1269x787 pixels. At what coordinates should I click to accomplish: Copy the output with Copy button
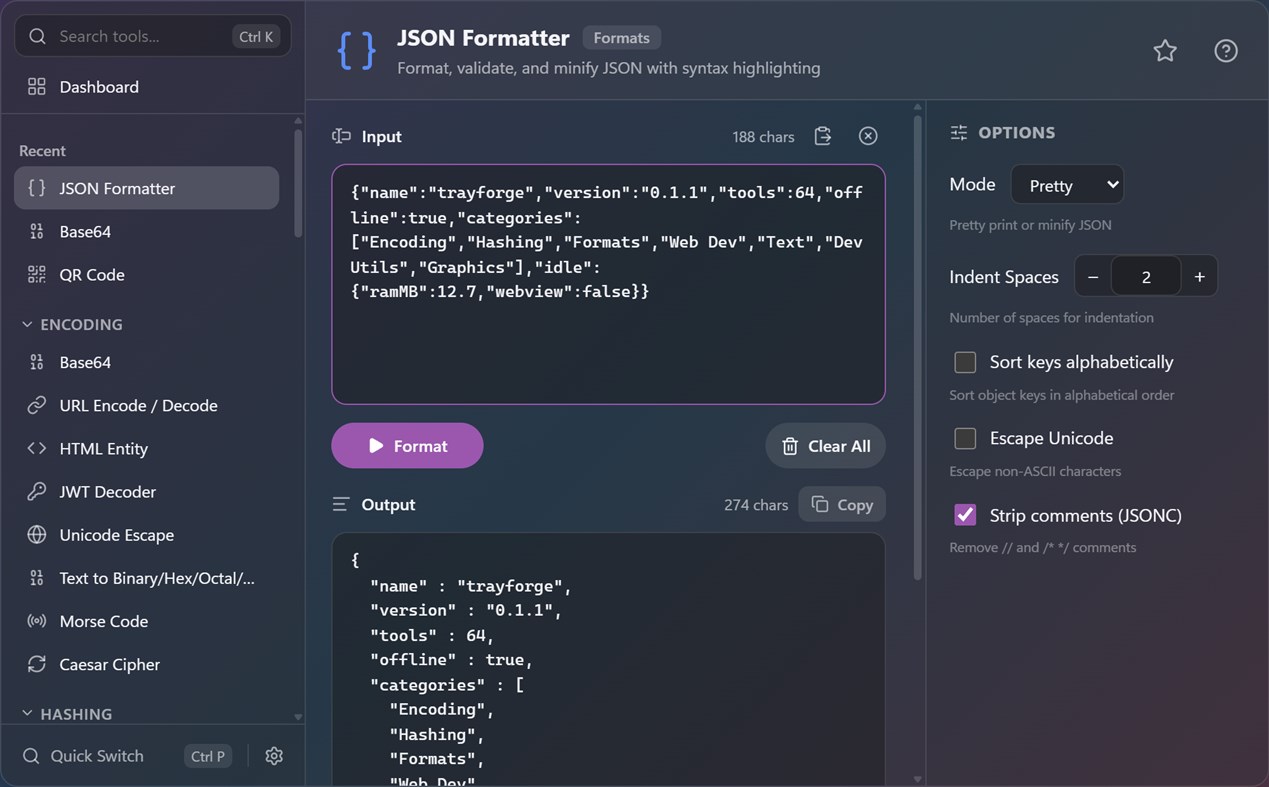842,505
